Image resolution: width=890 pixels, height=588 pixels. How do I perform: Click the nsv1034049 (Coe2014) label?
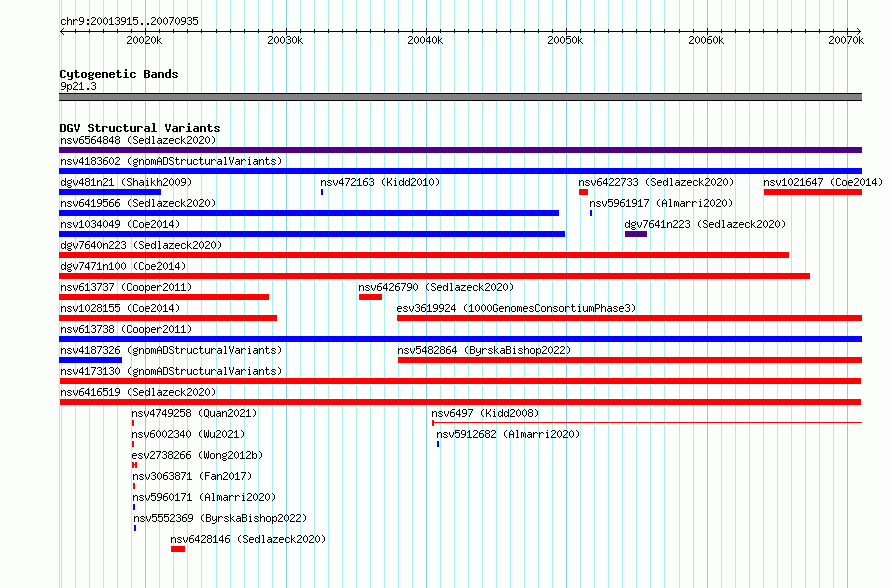[120, 224]
